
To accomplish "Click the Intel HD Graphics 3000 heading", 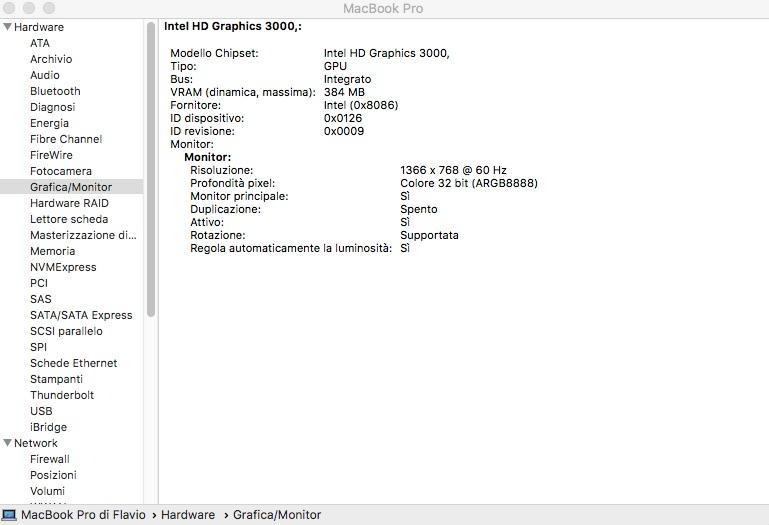I will [x=232, y=26].
